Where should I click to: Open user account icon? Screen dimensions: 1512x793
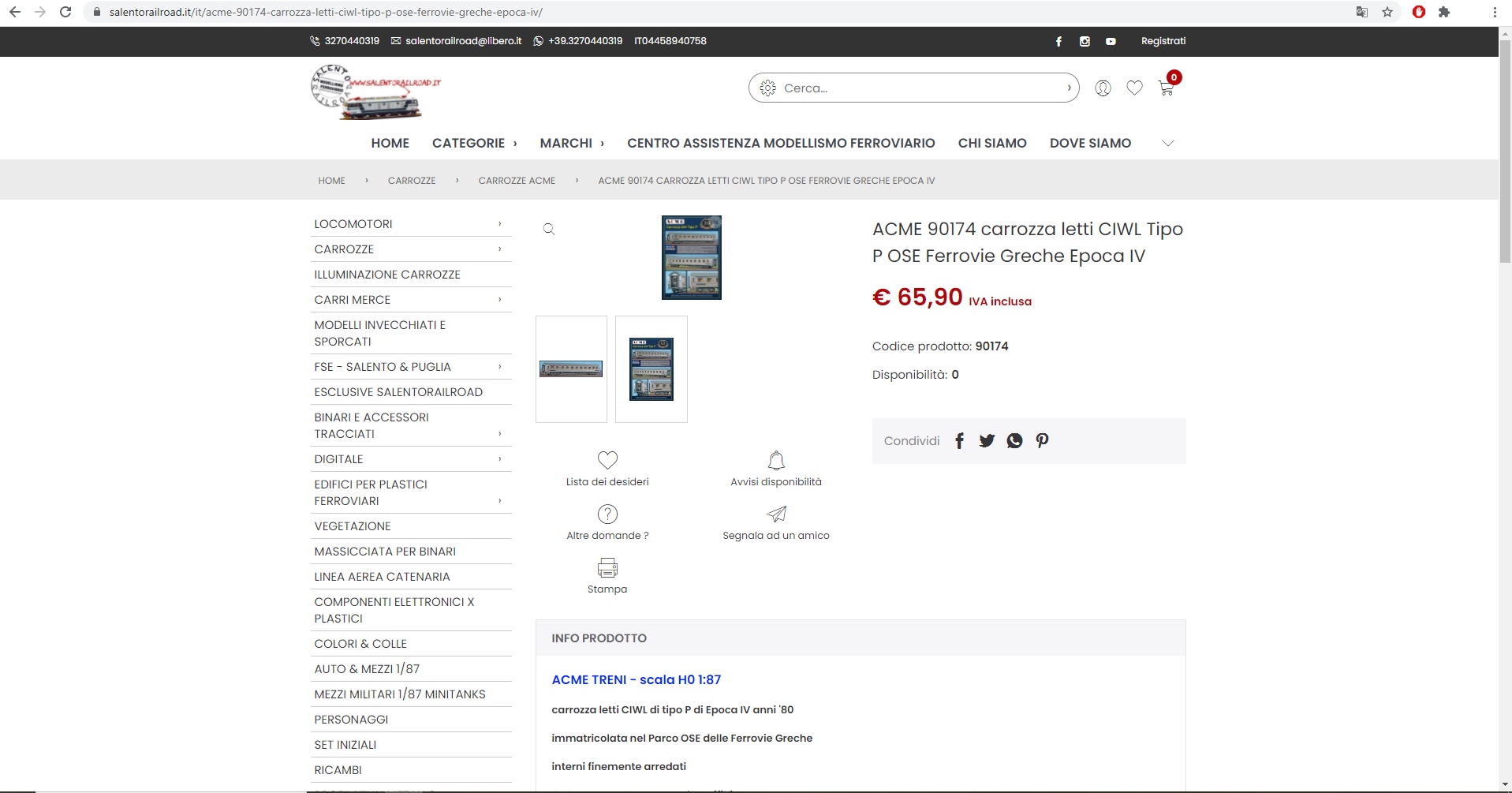(x=1103, y=88)
